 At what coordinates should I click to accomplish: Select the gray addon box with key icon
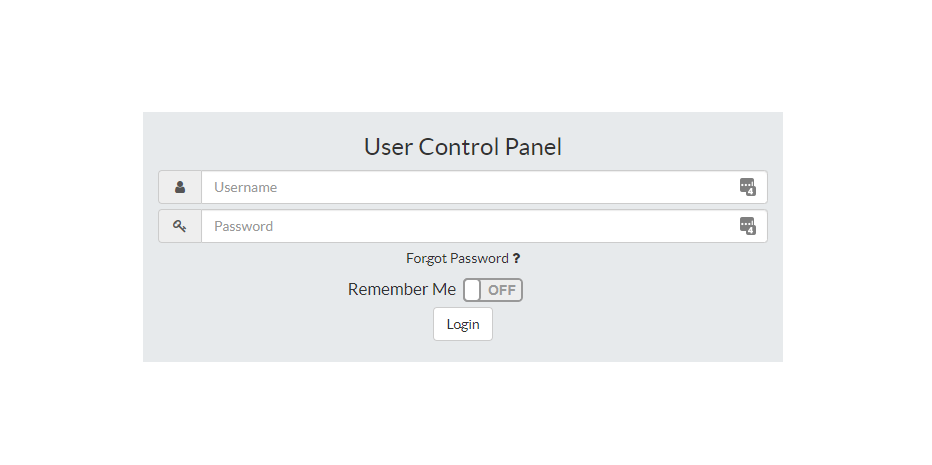pos(180,226)
